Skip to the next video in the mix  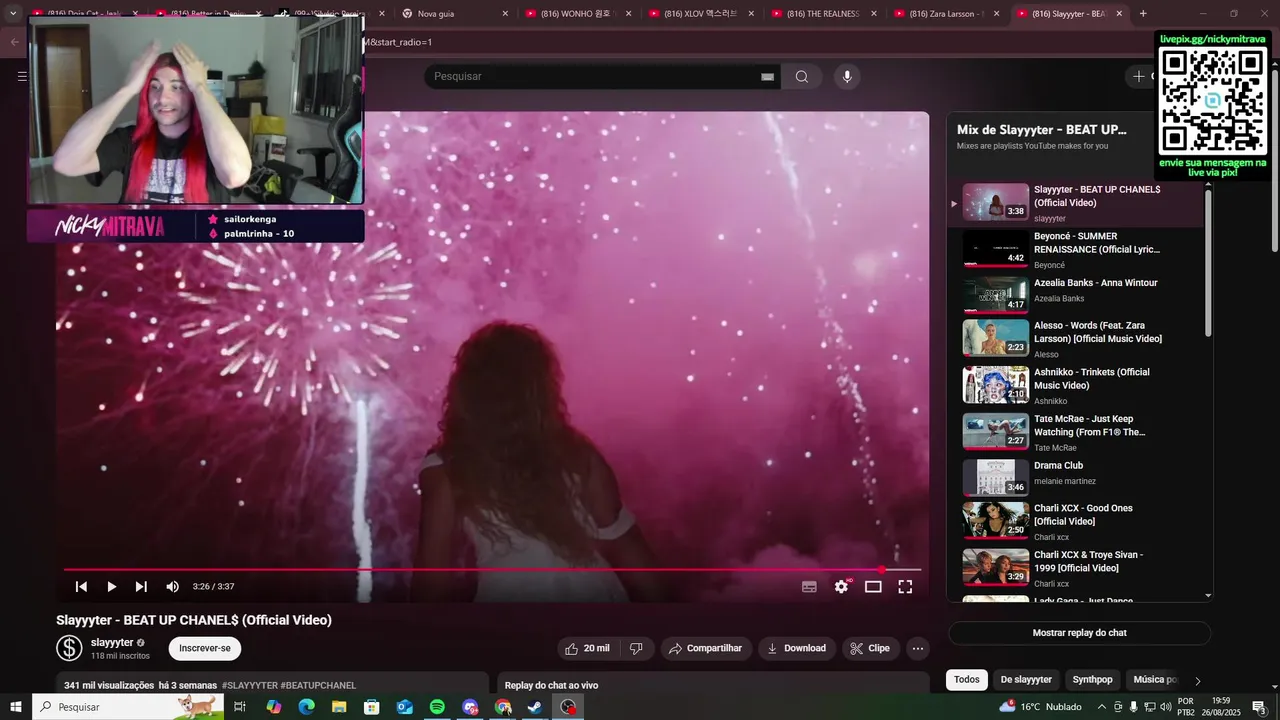[141, 587]
